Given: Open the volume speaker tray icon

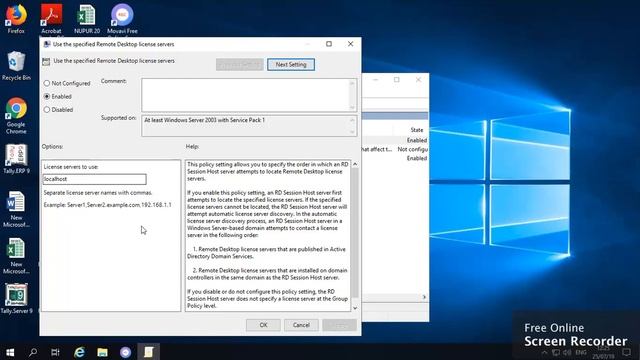Looking at the screenshot, I should 567,352.
